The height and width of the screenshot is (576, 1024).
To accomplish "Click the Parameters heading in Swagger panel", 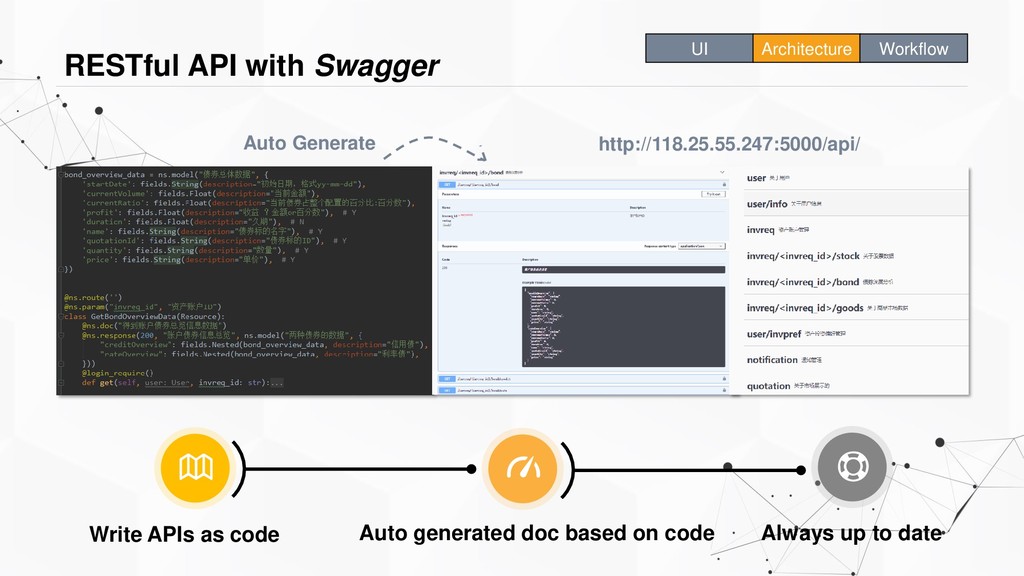I will point(451,194).
